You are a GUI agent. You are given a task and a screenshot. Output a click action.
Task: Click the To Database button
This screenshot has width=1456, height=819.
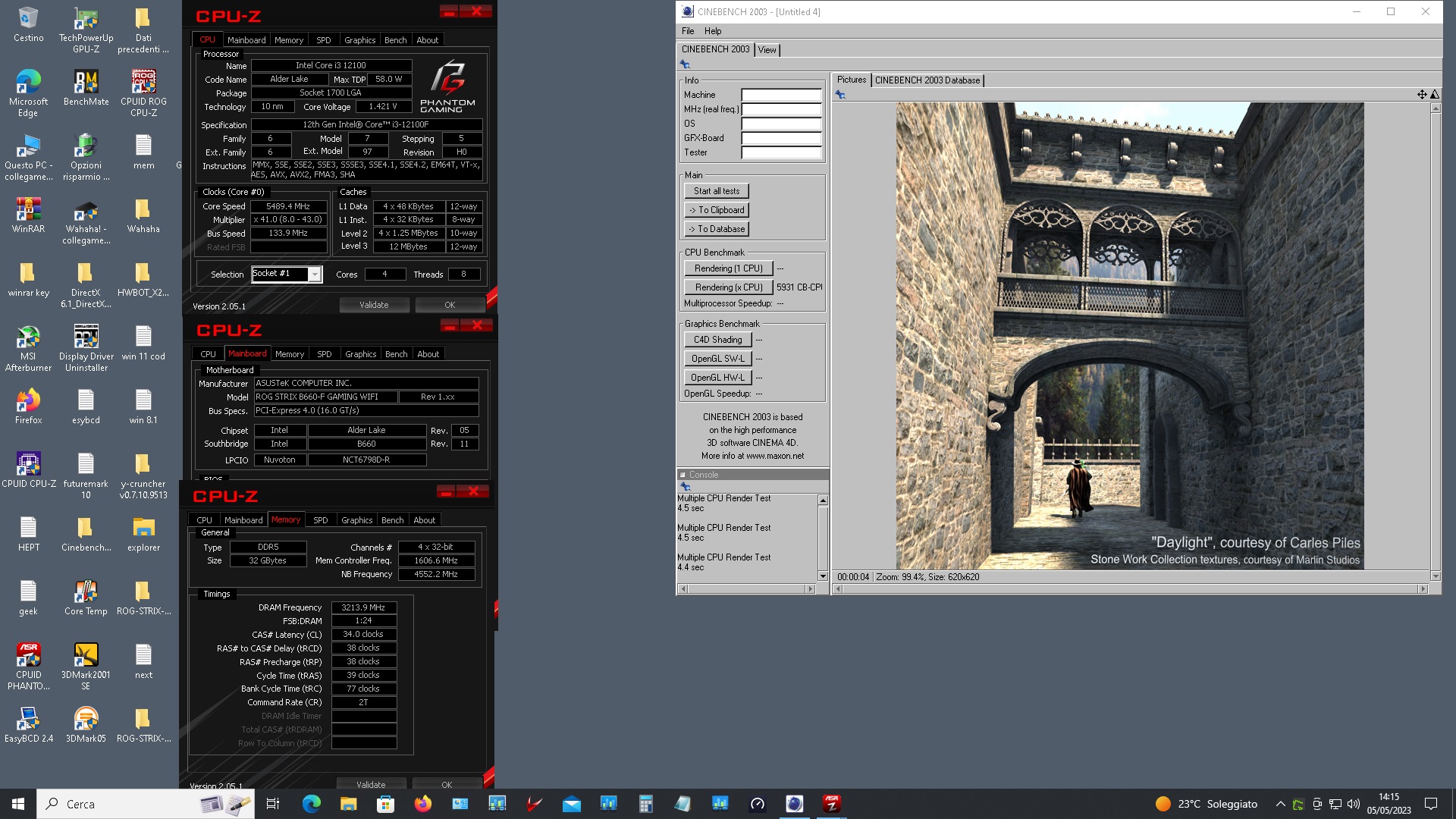tap(717, 229)
